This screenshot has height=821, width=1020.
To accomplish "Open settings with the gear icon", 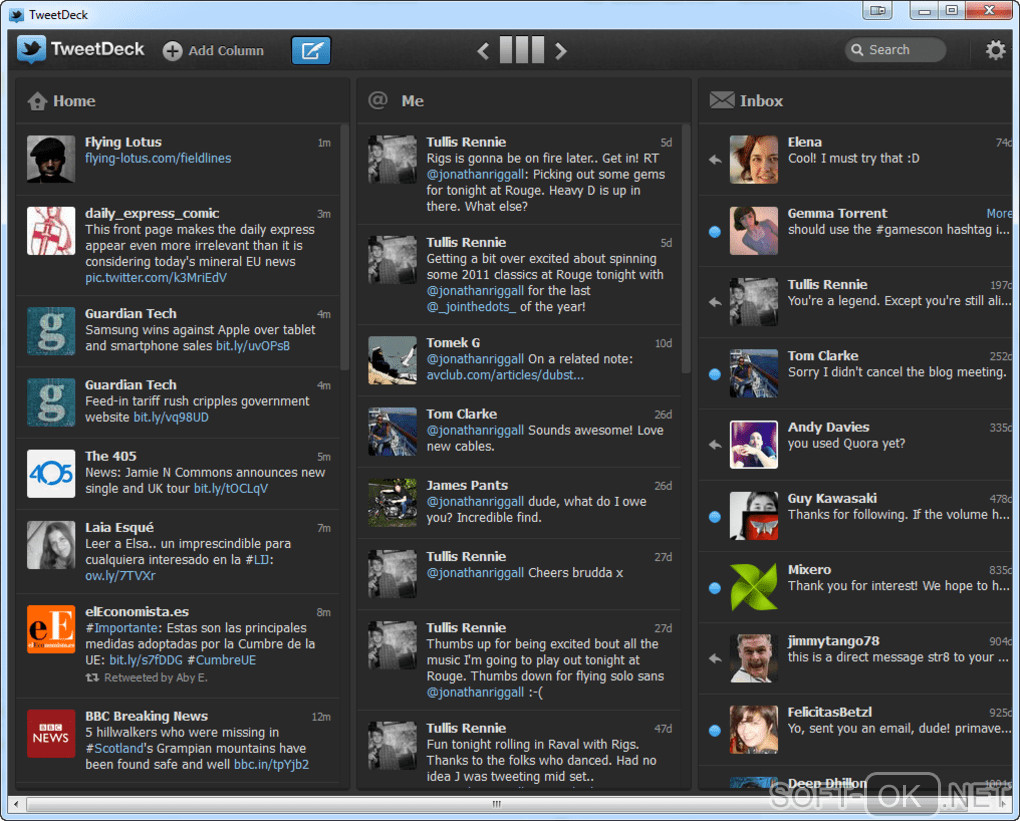I will tap(995, 50).
